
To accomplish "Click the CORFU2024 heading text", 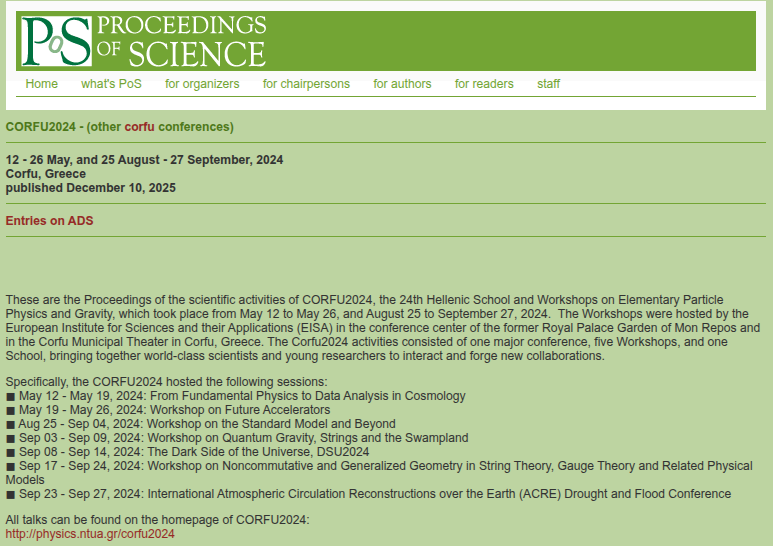I will (39, 127).
